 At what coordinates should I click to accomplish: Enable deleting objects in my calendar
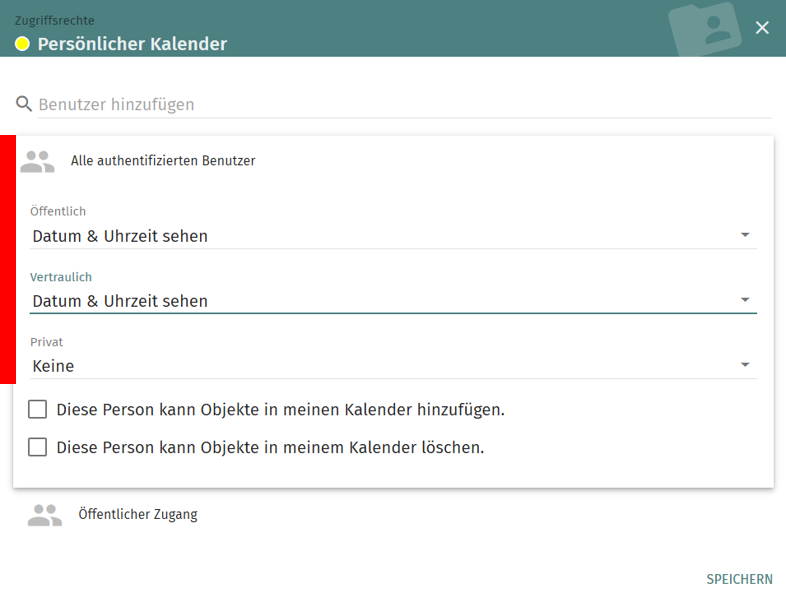click(38, 447)
